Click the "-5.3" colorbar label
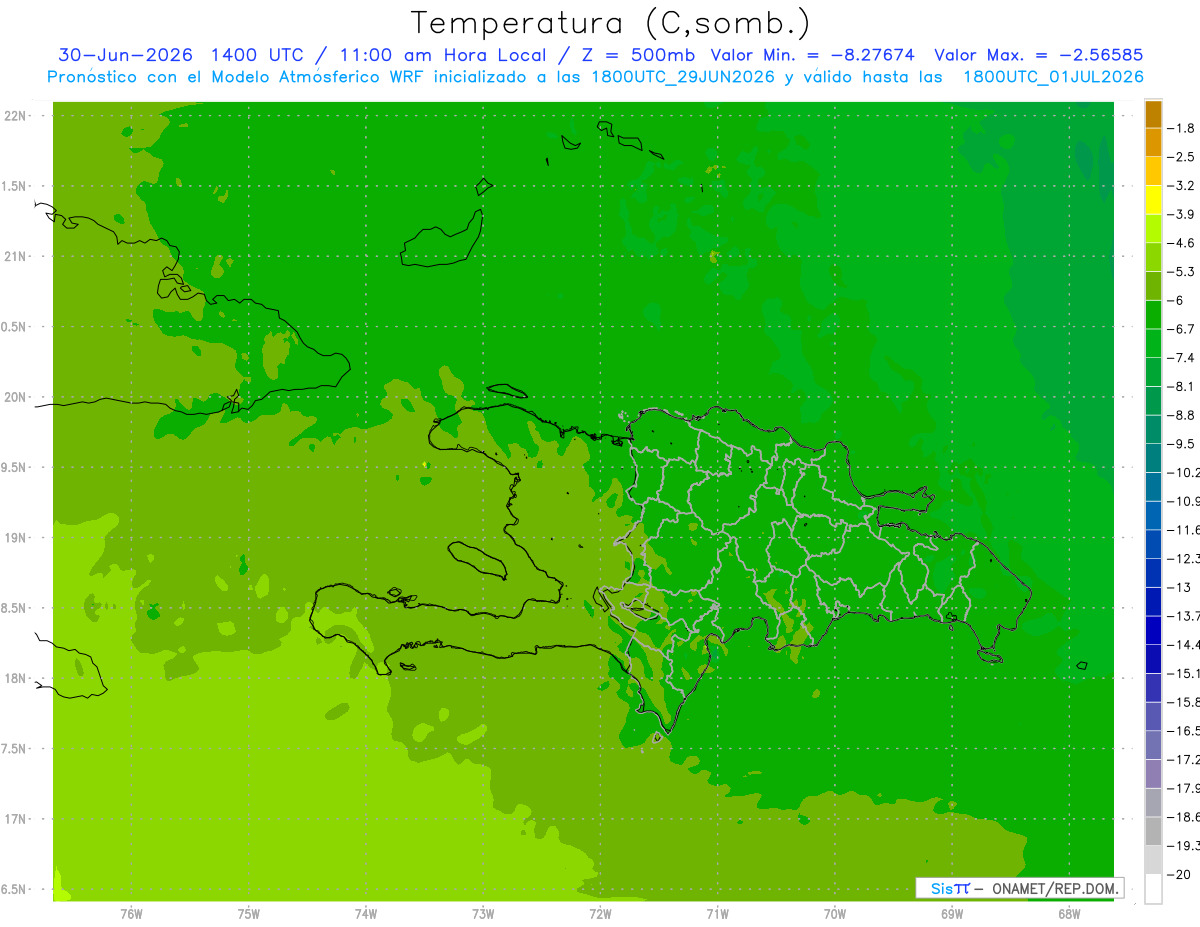This screenshot has height=927, width=1200. (1180, 271)
